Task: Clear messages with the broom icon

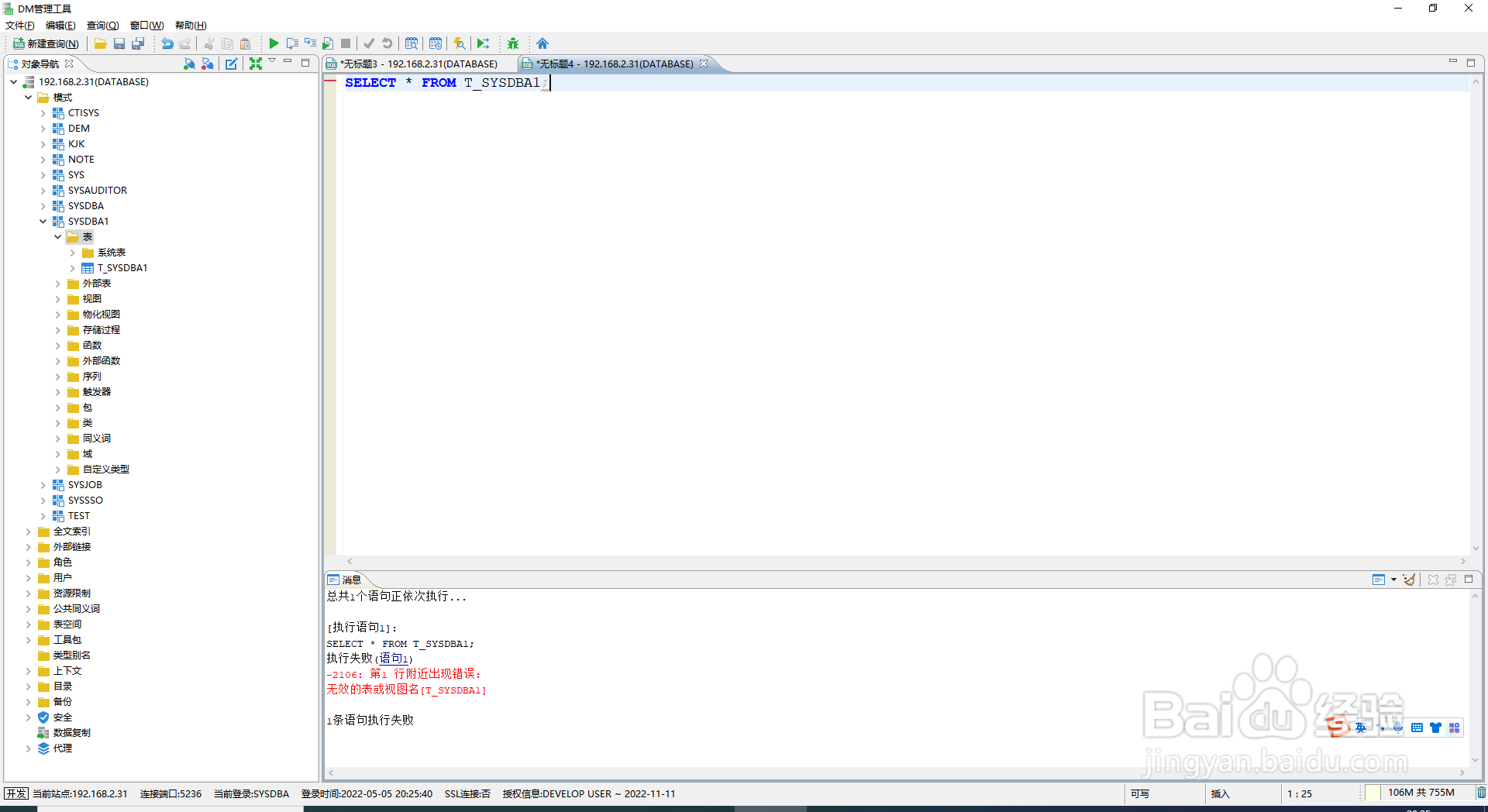Action: point(1409,580)
